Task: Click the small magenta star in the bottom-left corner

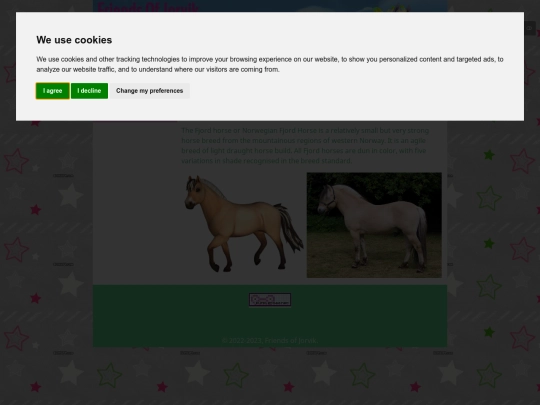Action: 35,387
